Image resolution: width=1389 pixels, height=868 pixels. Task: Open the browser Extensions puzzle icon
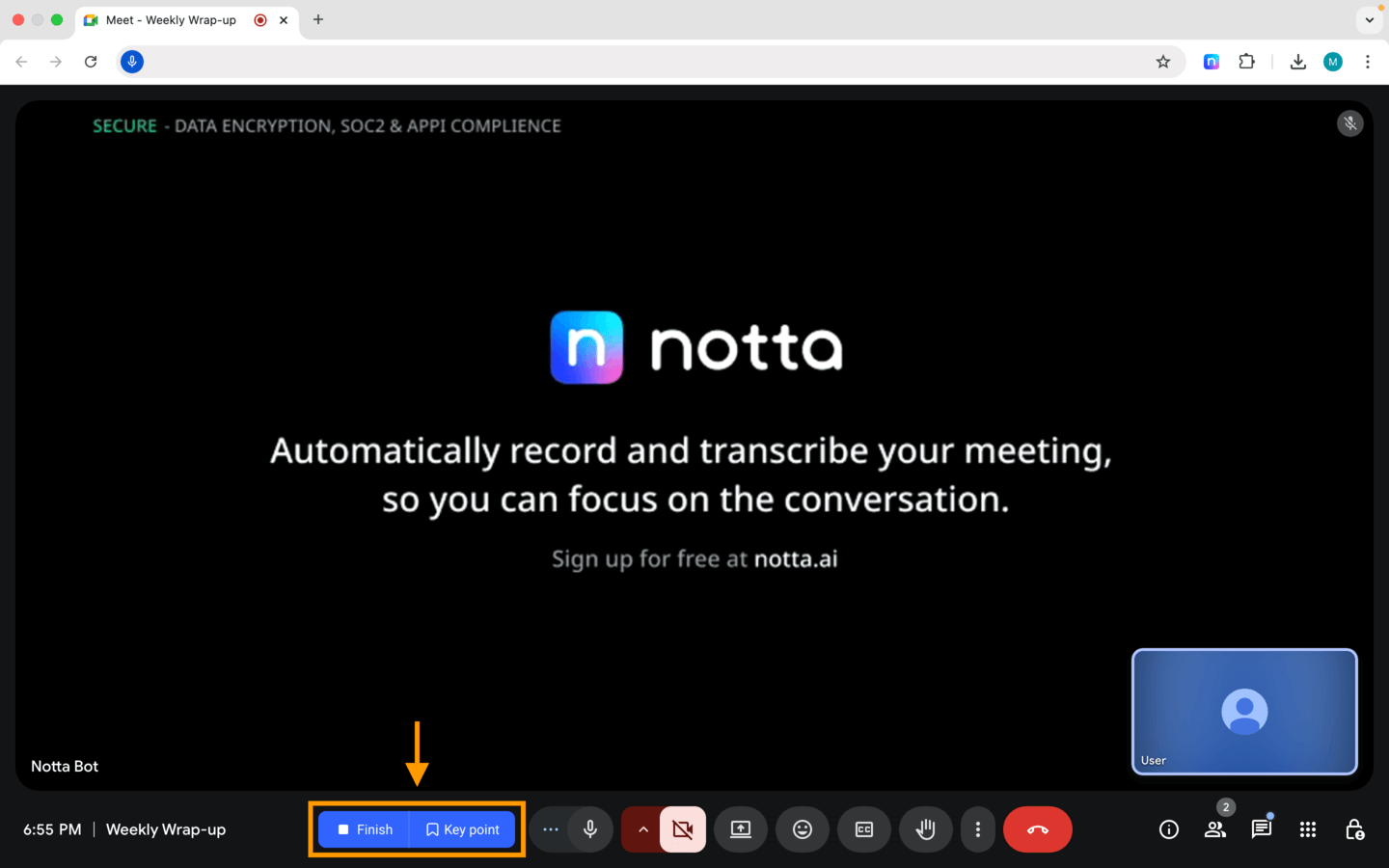click(x=1247, y=62)
